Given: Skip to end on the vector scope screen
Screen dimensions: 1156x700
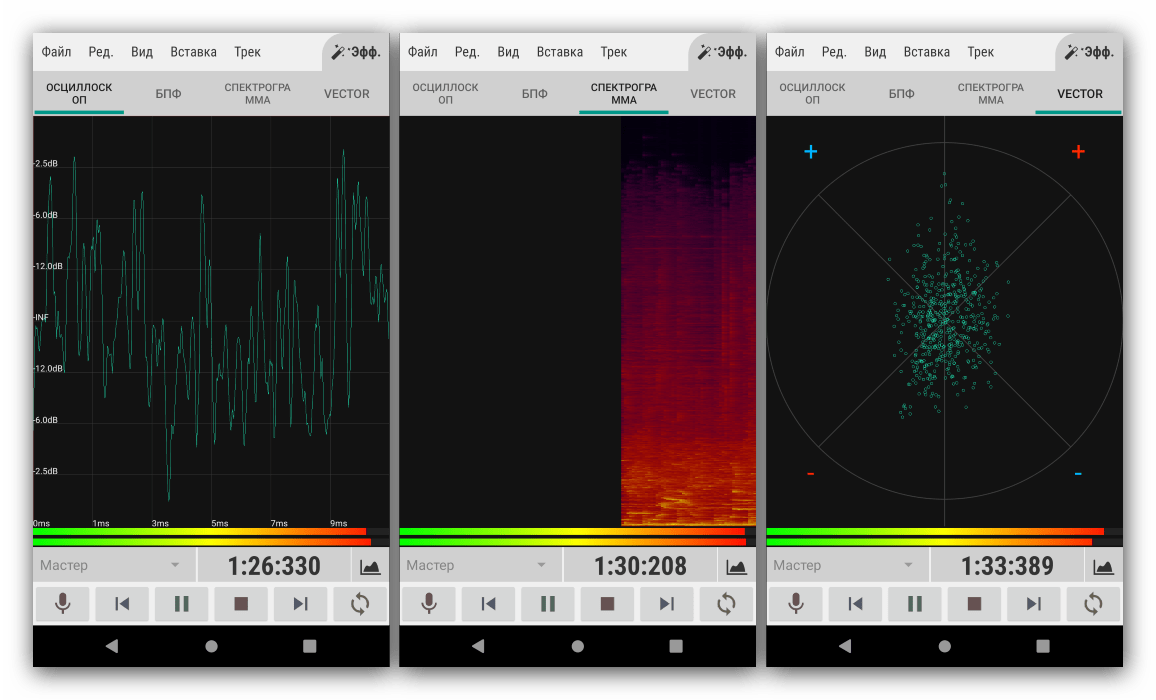Looking at the screenshot, I should click(1034, 604).
